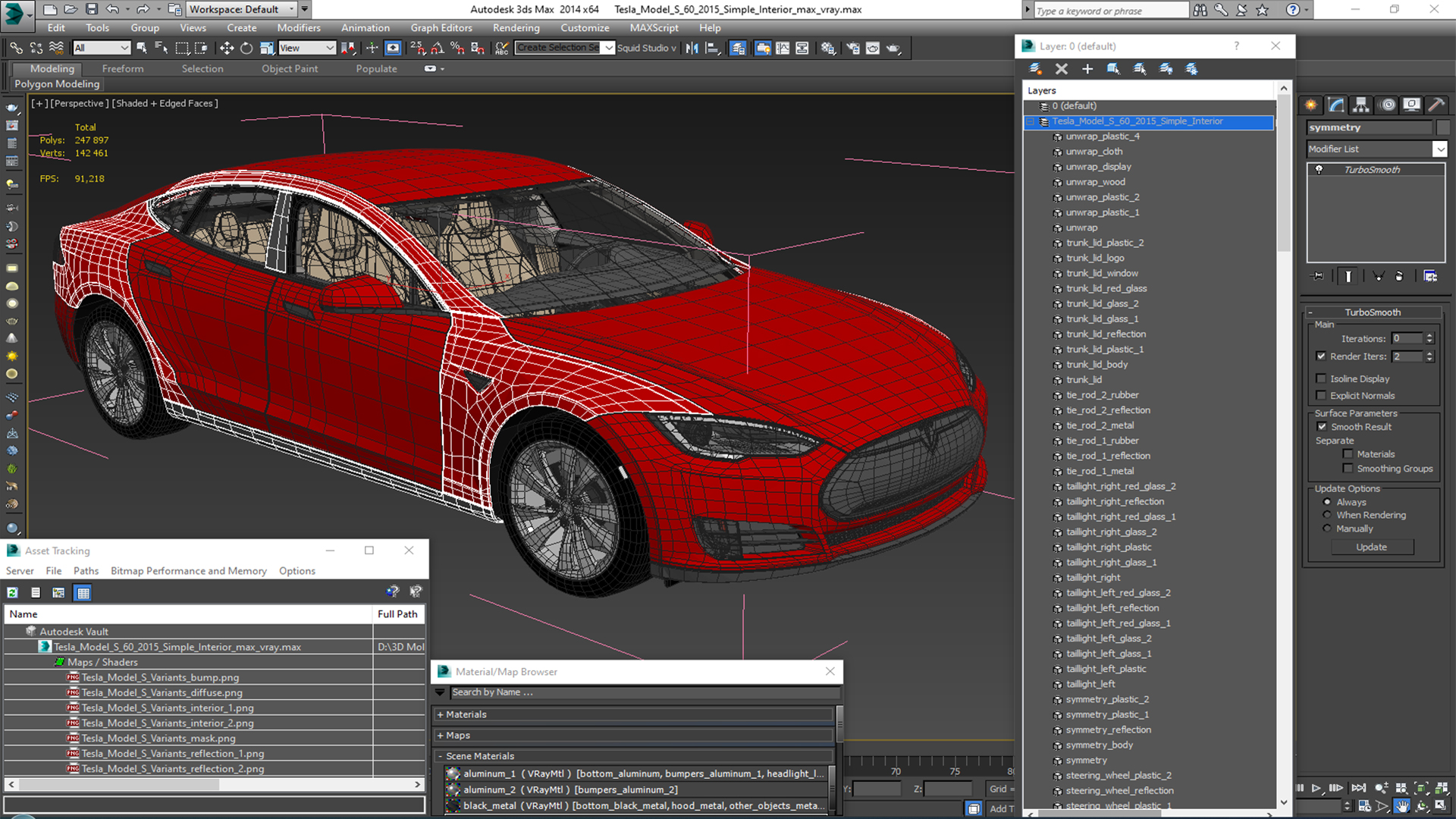Click the Save file icon
This screenshot has width=1456, height=819.
coord(92,9)
